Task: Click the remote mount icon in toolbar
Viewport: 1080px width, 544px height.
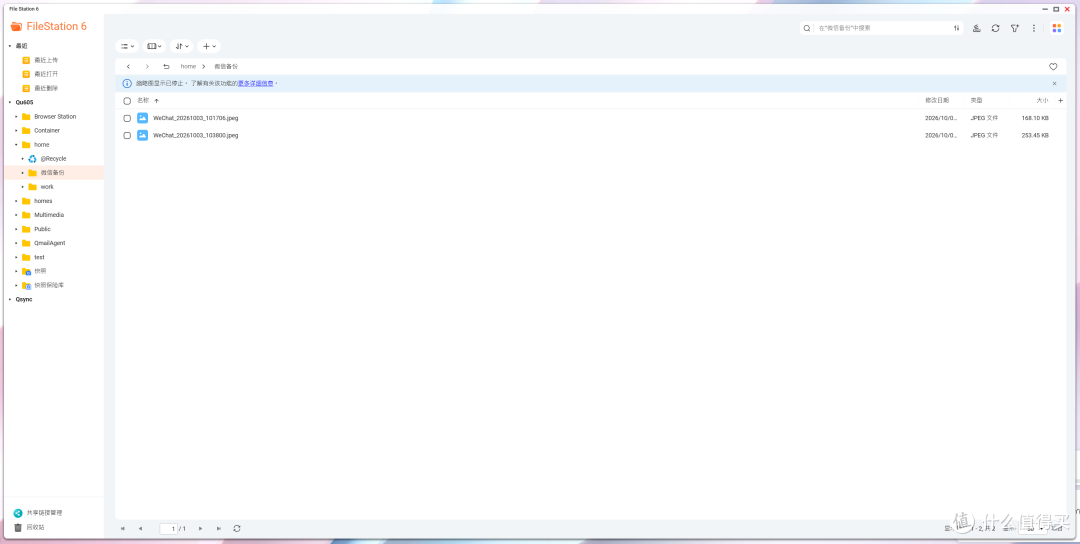Action: 977,28
